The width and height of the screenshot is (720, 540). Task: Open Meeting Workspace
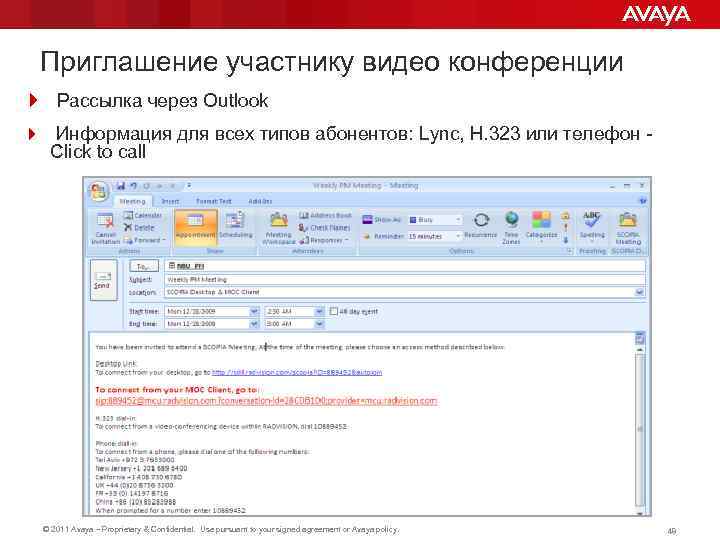279,228
